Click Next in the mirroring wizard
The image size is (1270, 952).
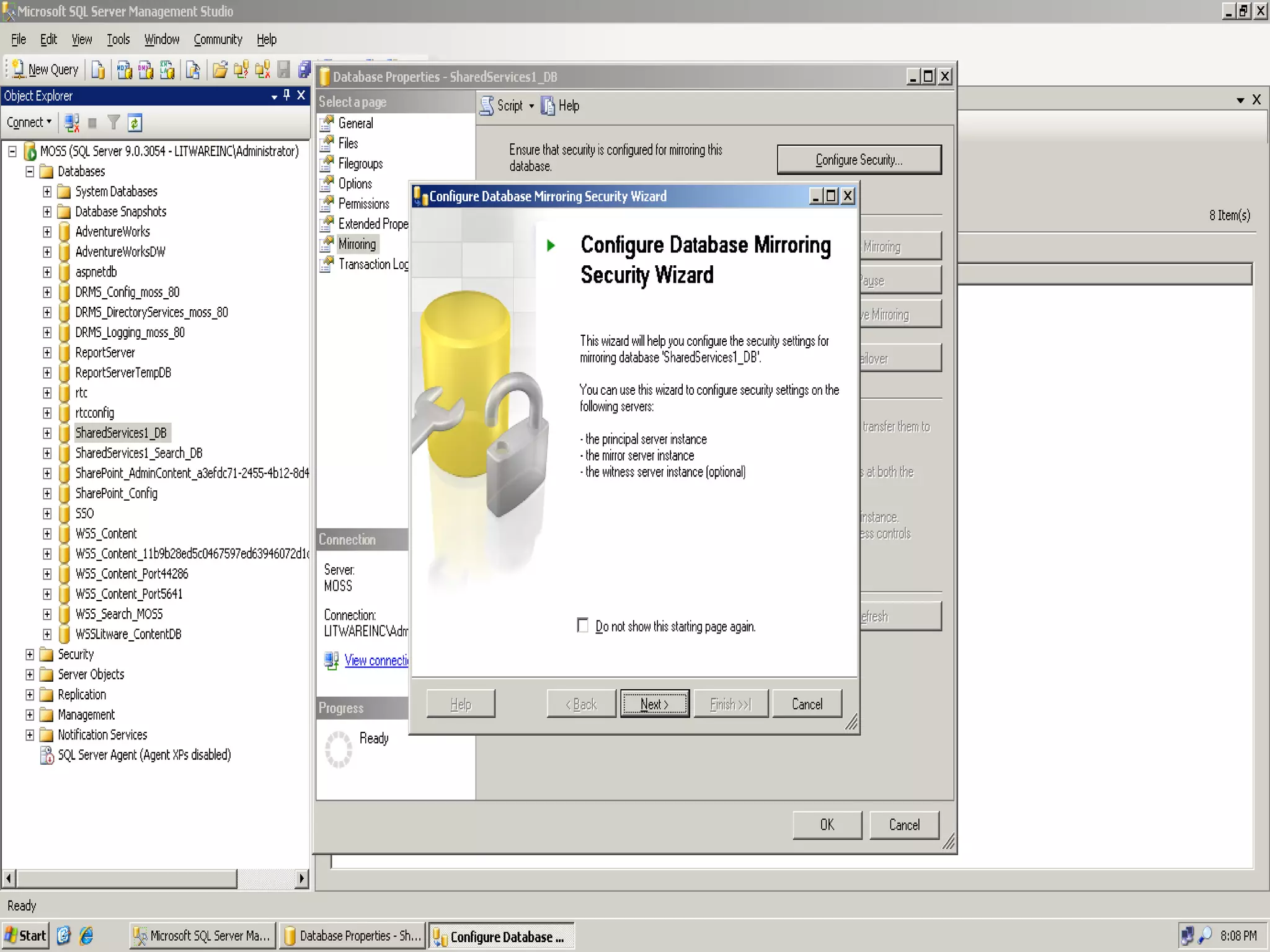coord(654,704)
